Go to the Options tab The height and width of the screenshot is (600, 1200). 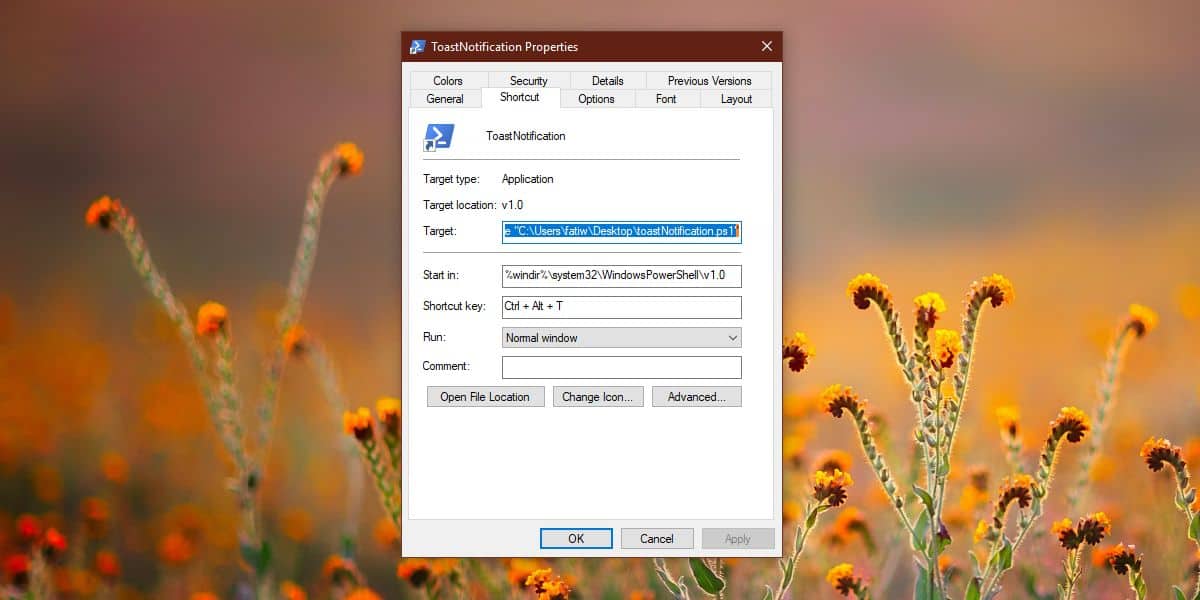tap(597, 99)
